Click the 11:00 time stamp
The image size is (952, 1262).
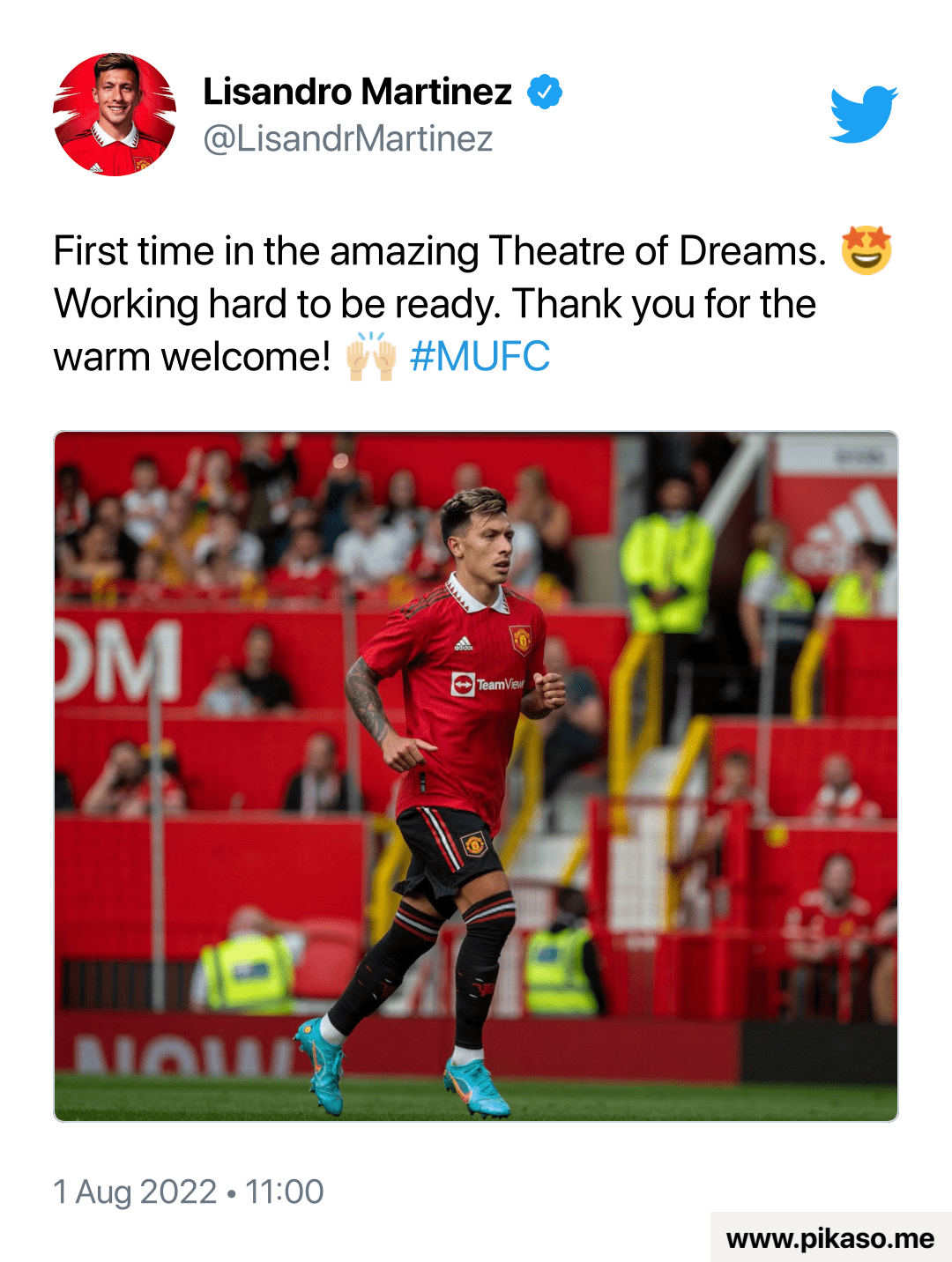pyautogui.click(x=285, y=1191)
